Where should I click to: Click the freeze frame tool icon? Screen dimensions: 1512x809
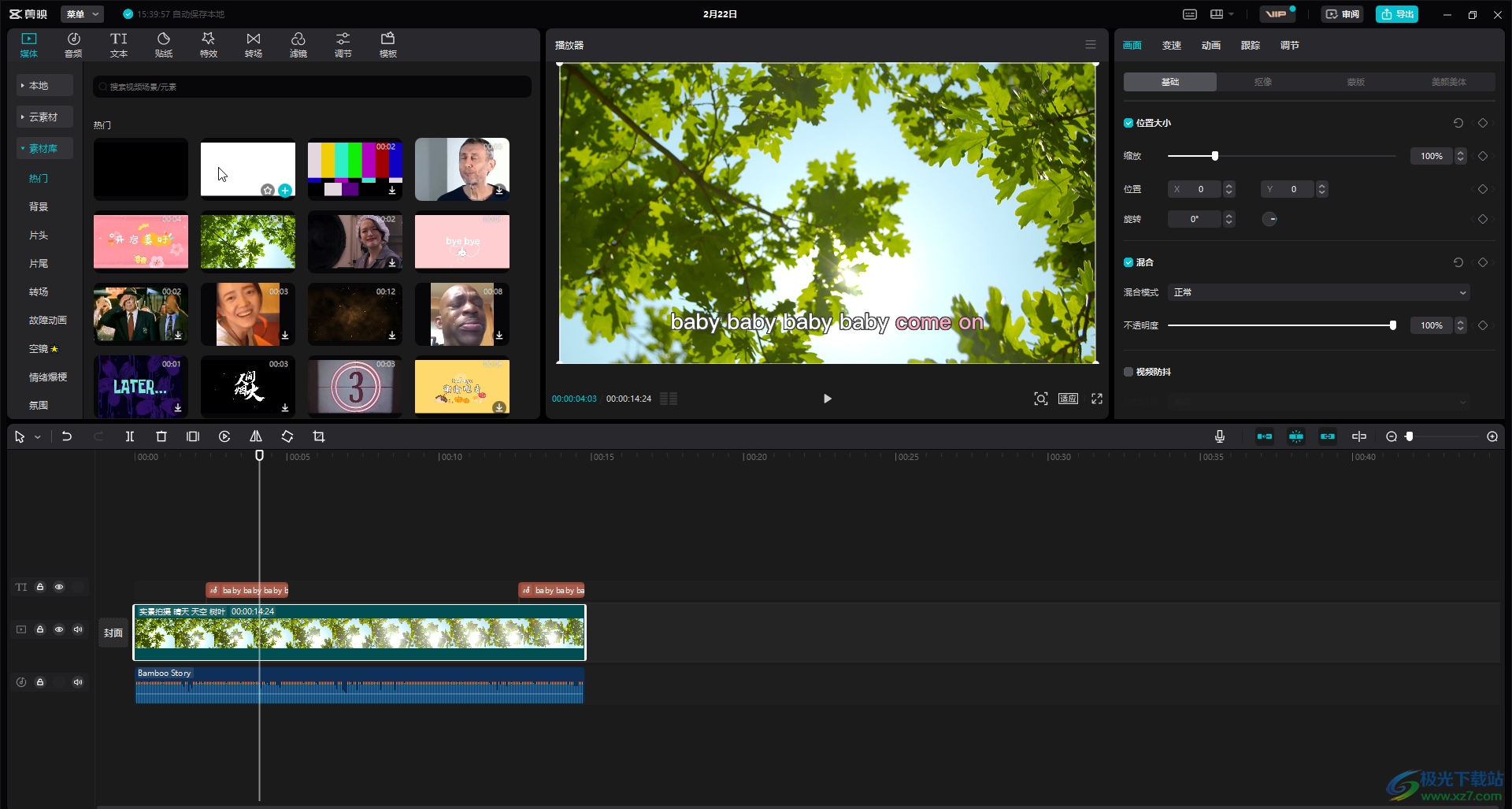point(193,436)
